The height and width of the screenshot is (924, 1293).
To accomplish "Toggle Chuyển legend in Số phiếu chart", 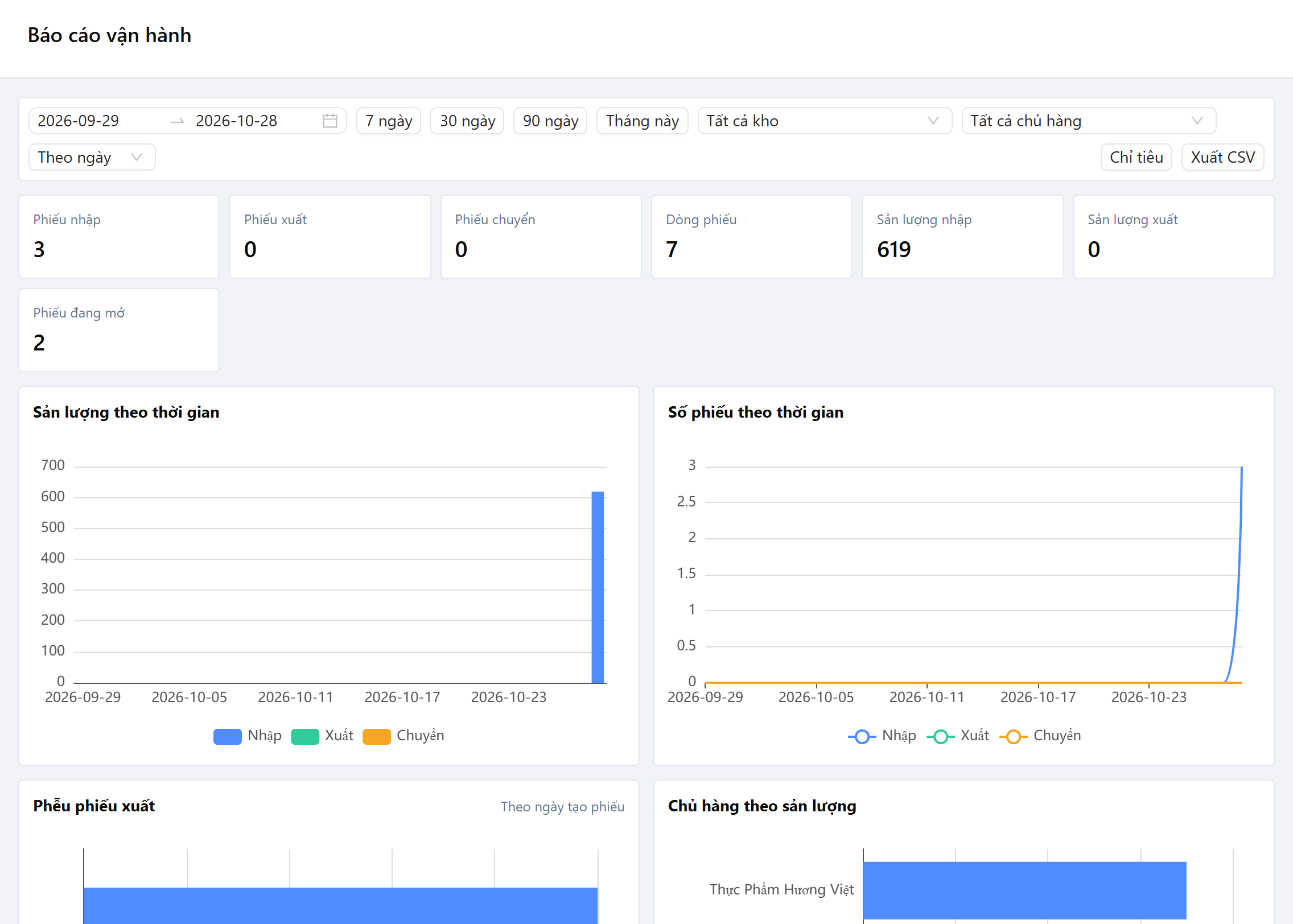I will (x=1040, y=736).
